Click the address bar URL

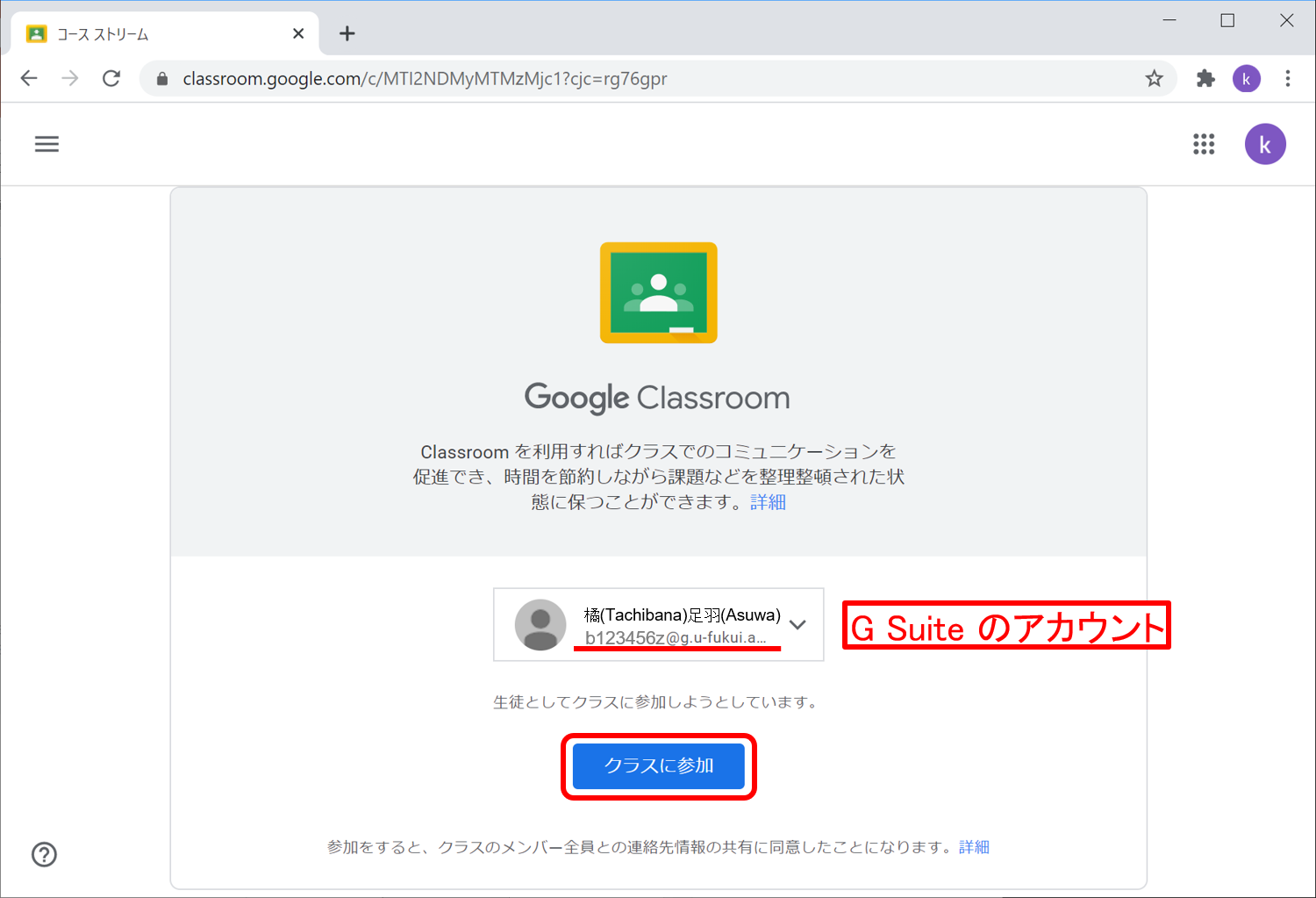[425, 79]
